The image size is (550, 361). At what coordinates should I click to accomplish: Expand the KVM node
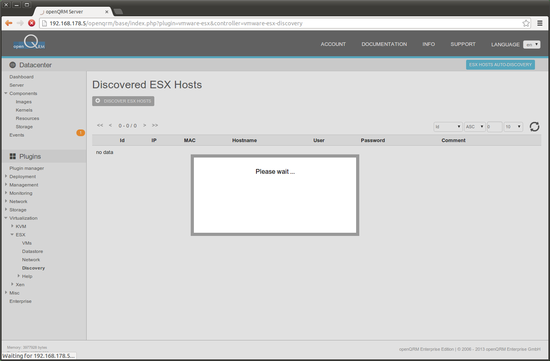coord(12,226)
